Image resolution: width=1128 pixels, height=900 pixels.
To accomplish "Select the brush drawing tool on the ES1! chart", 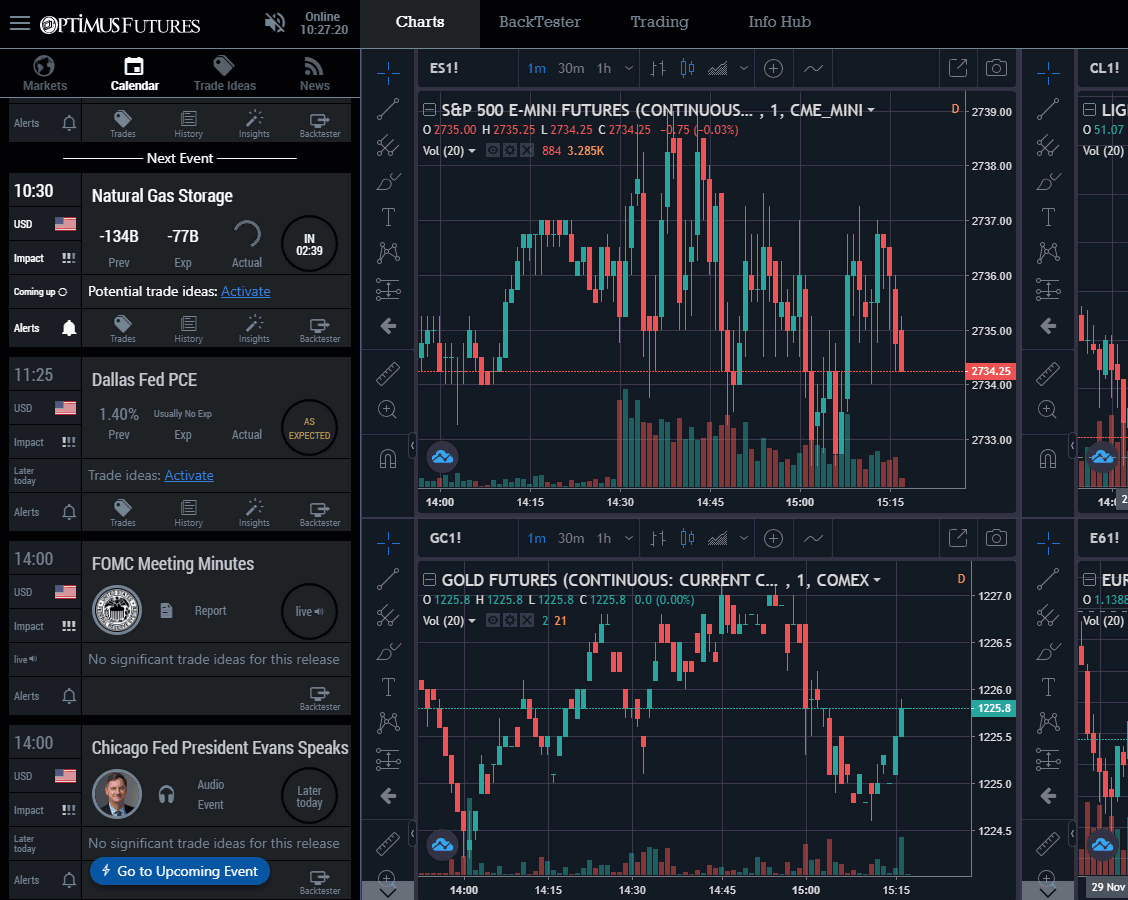I will [x=388, y=181].
